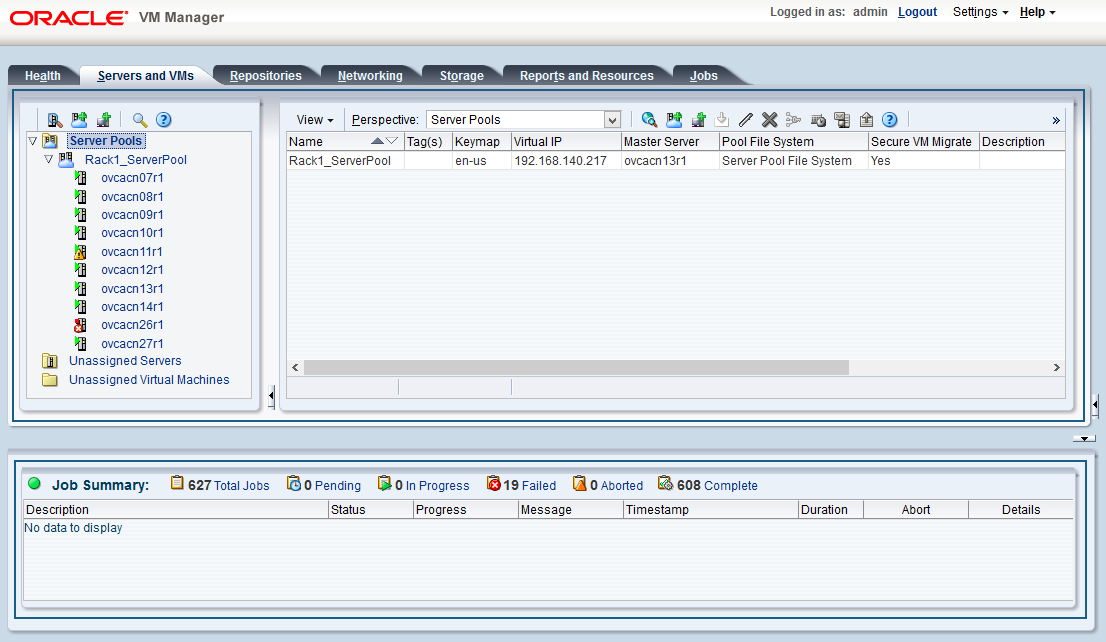Image resolution: width=1106 pixels, height=642 pixels.
Task: Open the Settings menu
Action: 979,12
